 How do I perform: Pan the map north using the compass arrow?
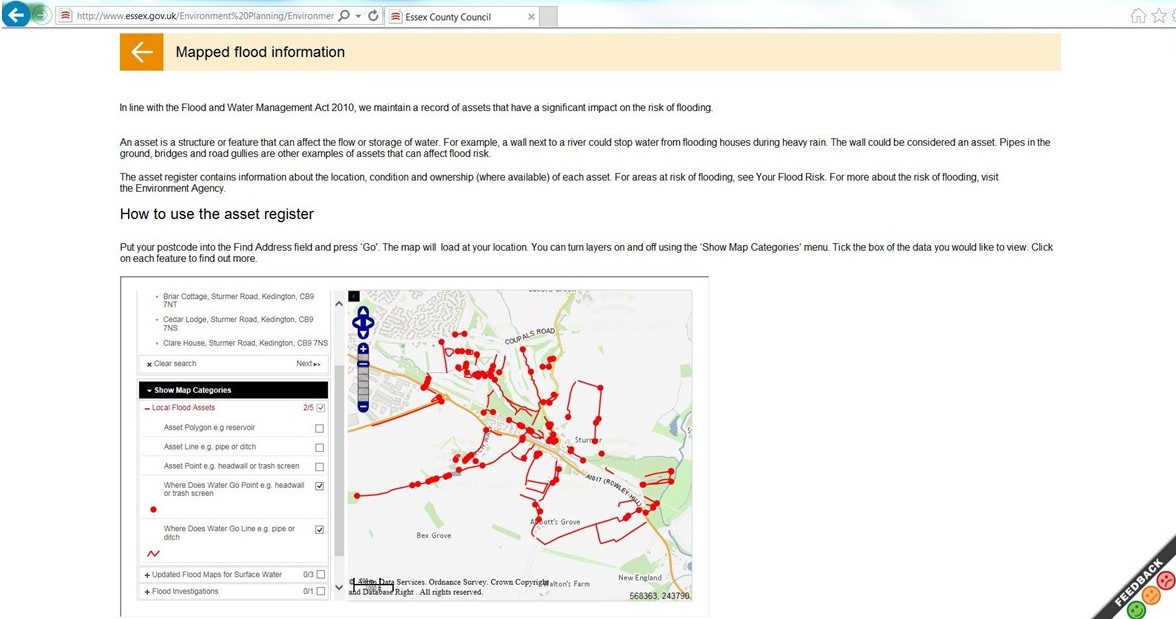click(x=363, y=312)
